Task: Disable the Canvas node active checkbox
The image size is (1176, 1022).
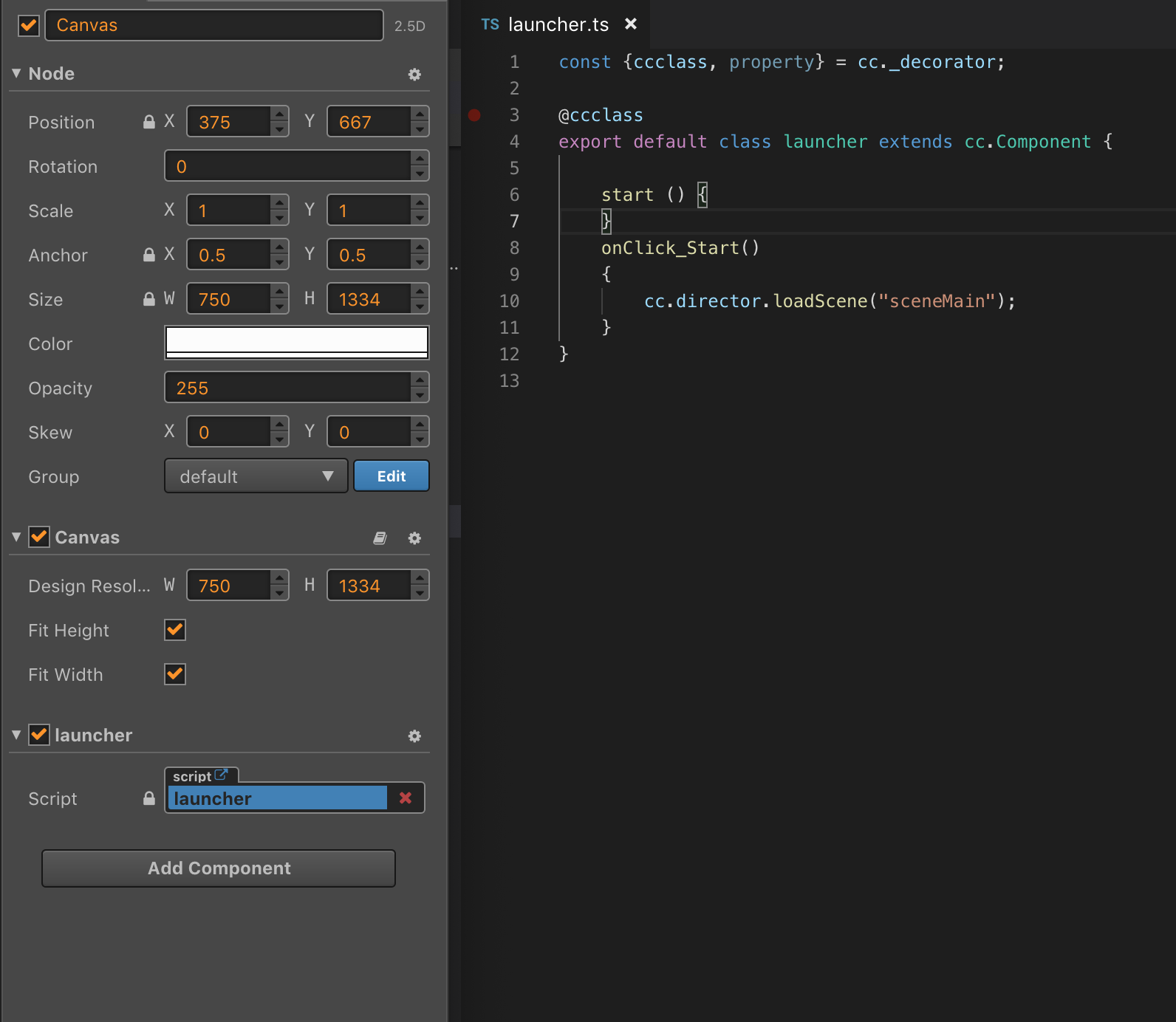Action: tap(29, 25)
